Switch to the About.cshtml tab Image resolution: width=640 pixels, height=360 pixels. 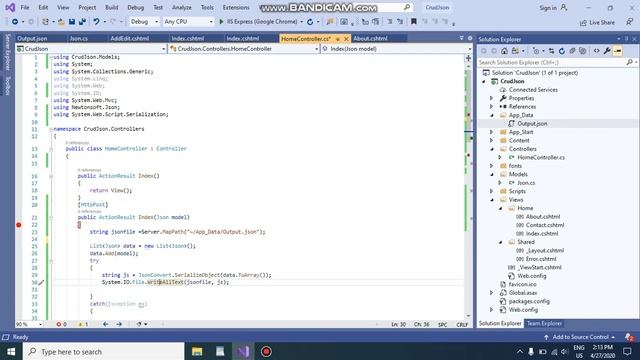370,38
